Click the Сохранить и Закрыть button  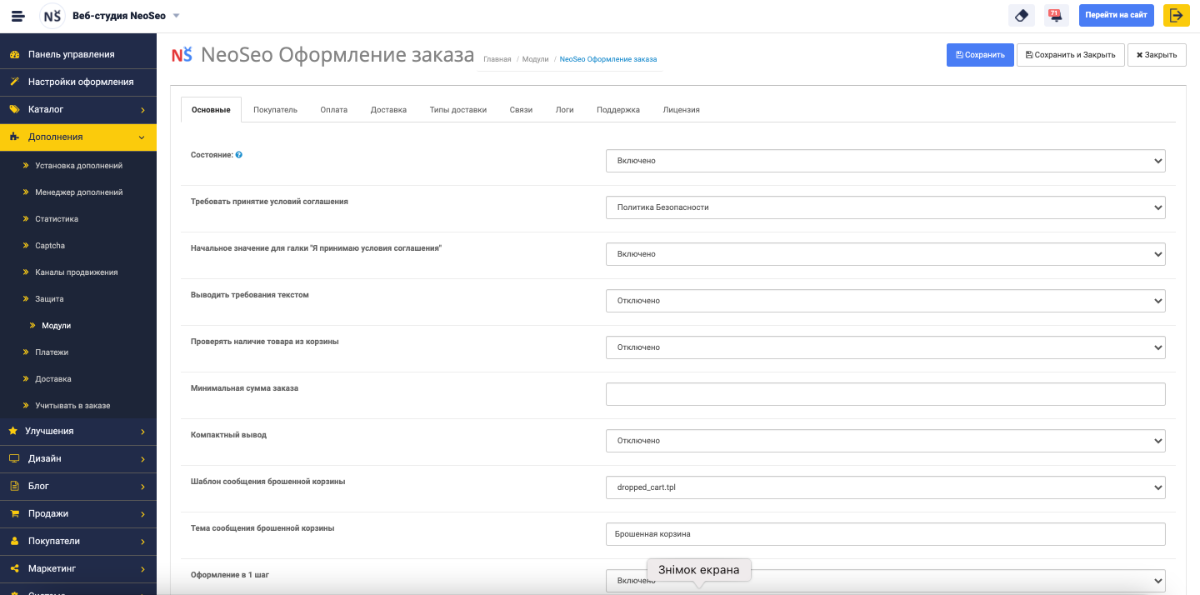(x=1070, y=55)
